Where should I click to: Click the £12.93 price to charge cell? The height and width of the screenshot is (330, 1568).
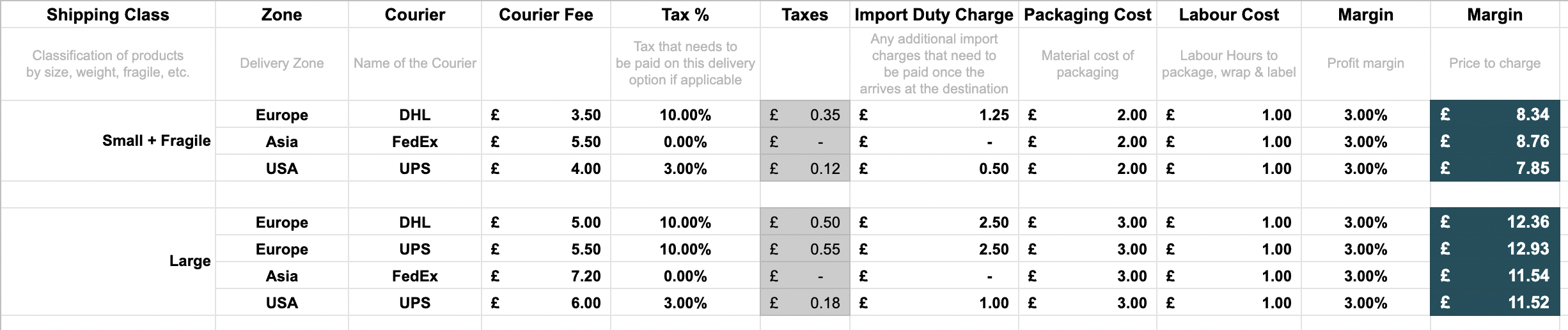(1494, 249)
